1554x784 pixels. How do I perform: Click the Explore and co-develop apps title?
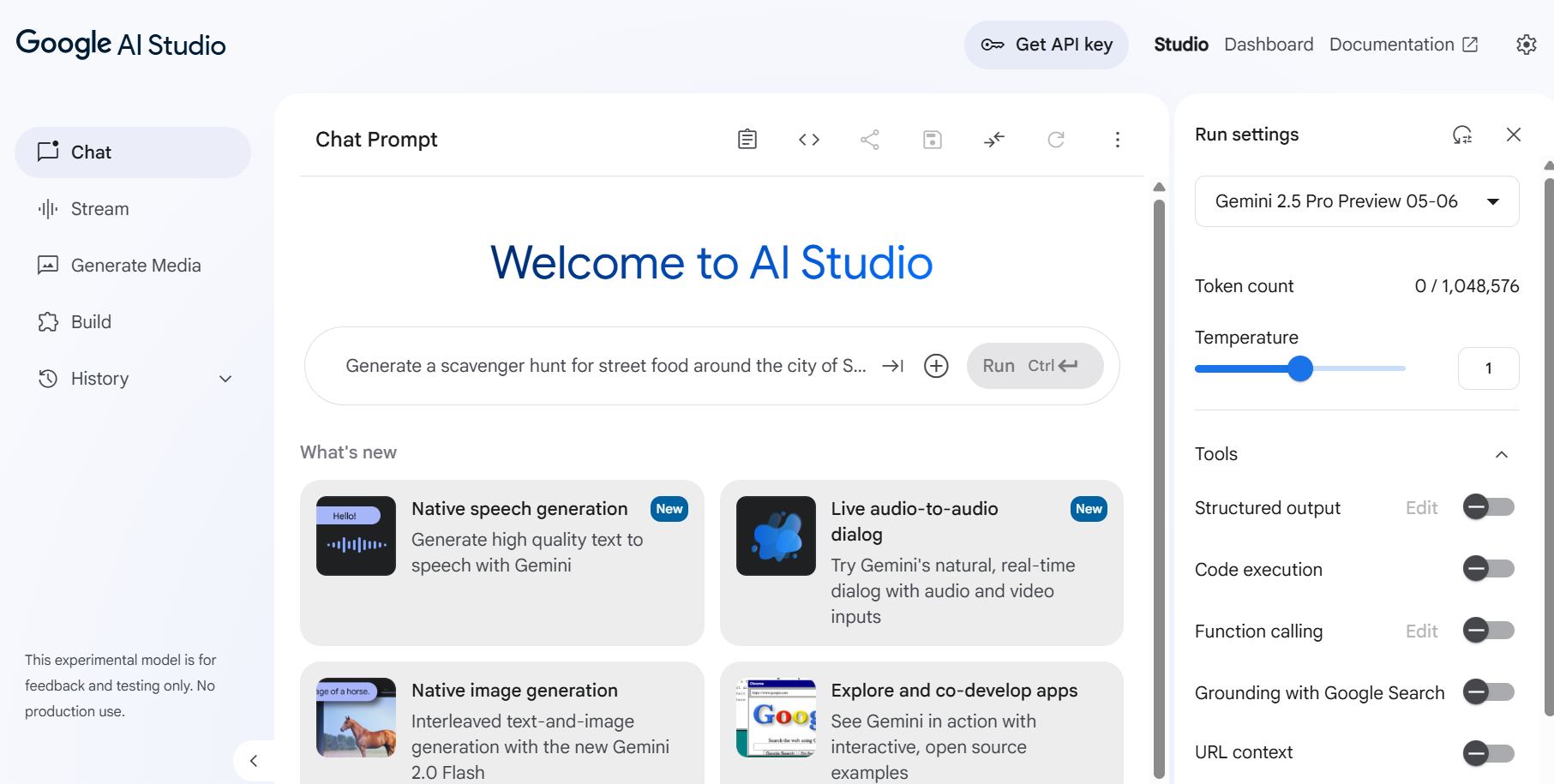click(954, 691)
